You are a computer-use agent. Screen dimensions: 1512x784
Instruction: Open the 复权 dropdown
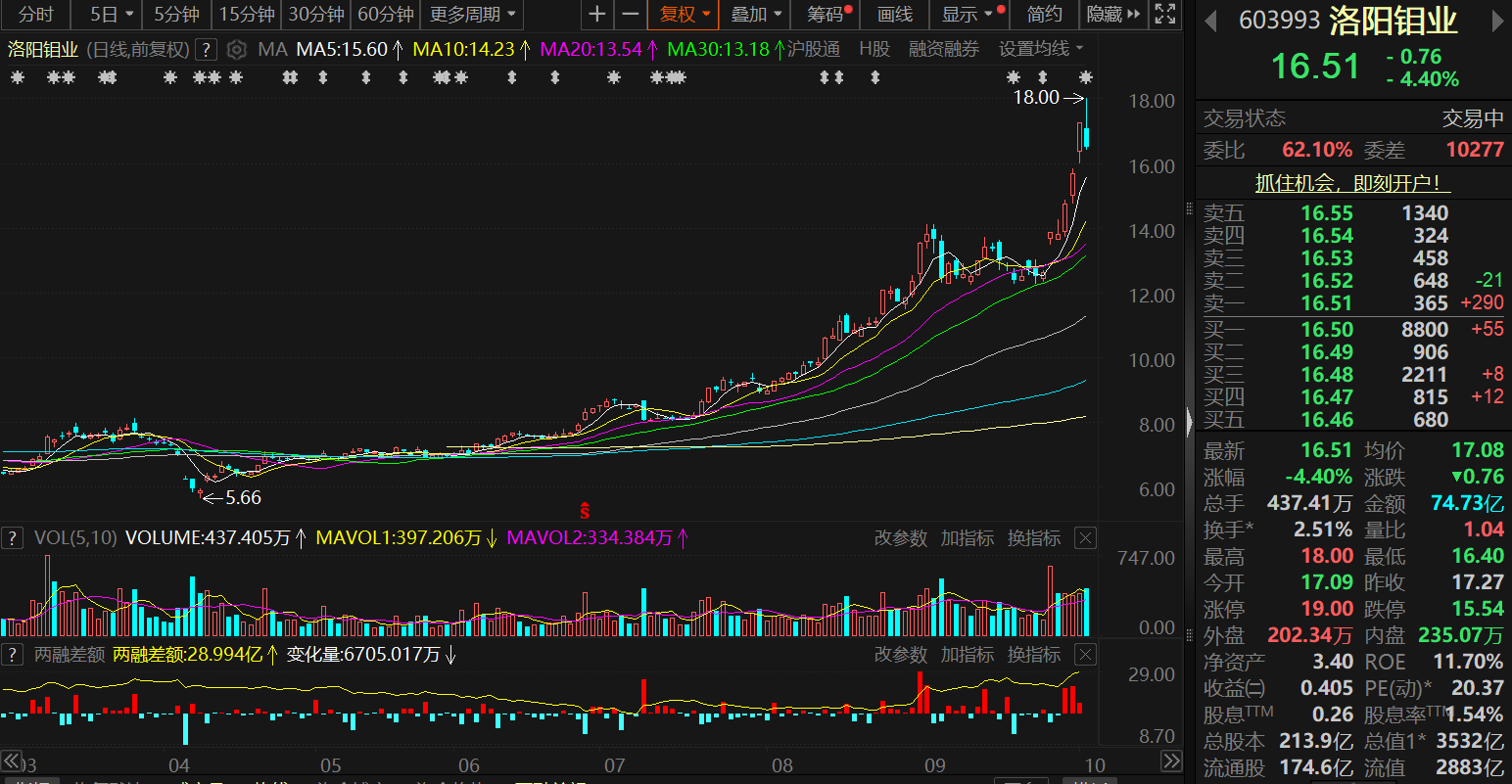[684, 15]
